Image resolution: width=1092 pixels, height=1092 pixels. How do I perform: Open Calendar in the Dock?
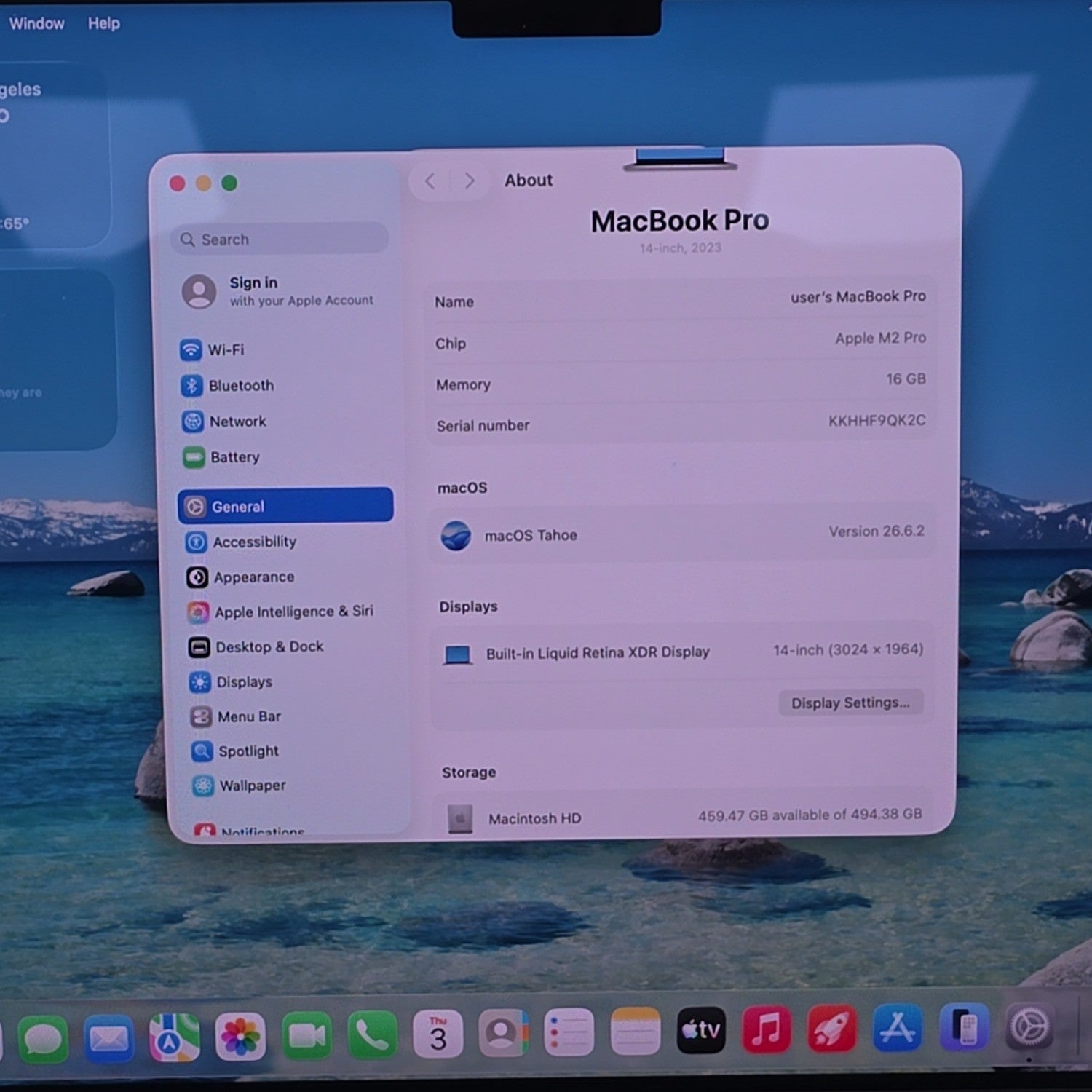click(438, 1034)
